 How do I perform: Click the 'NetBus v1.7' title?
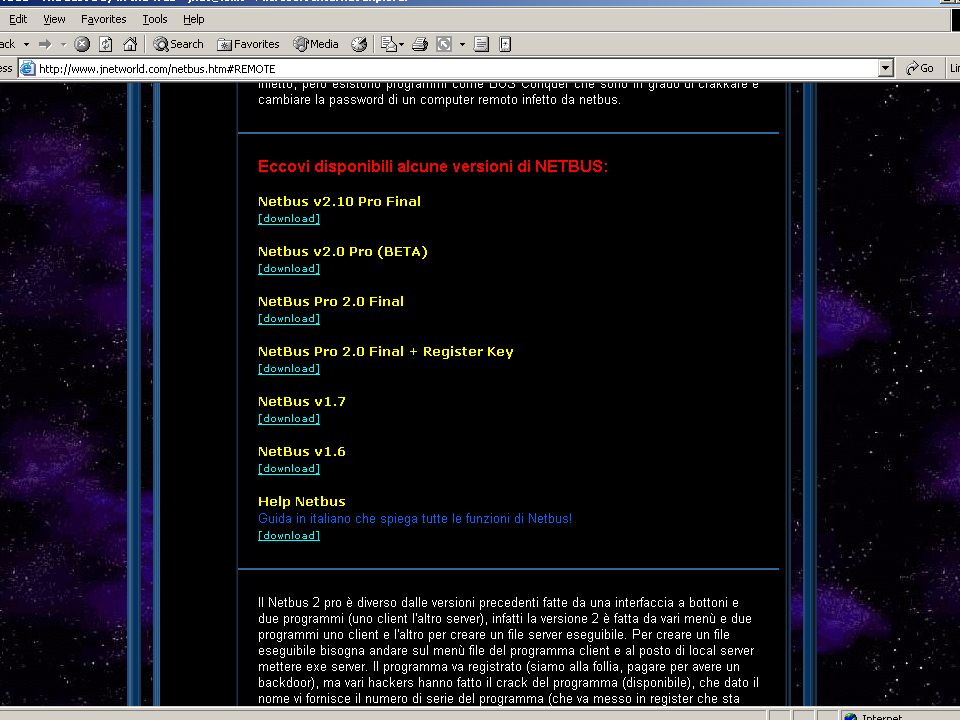point(302,402)
